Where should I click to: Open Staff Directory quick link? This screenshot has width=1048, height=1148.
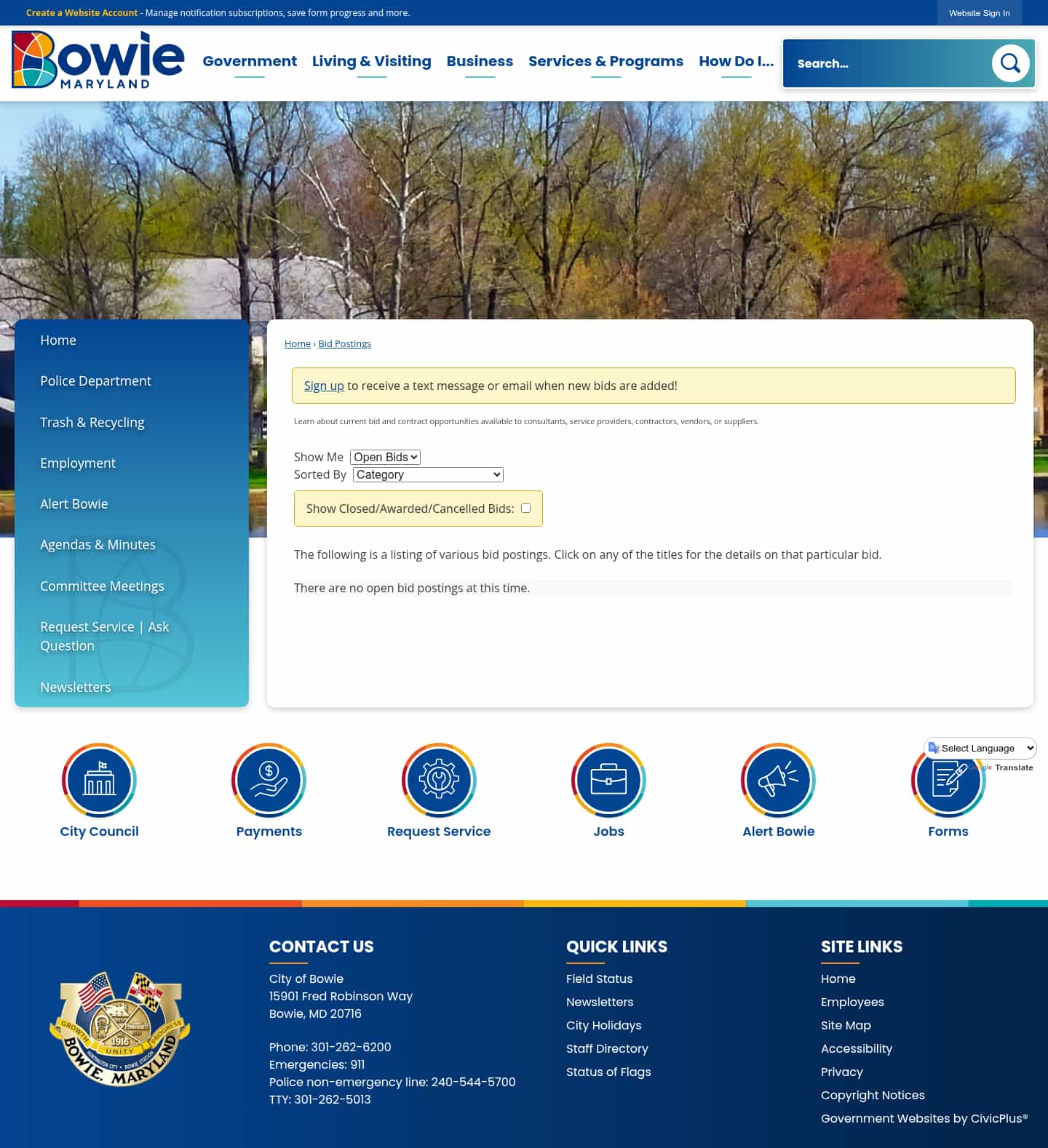pos(607,1048)
